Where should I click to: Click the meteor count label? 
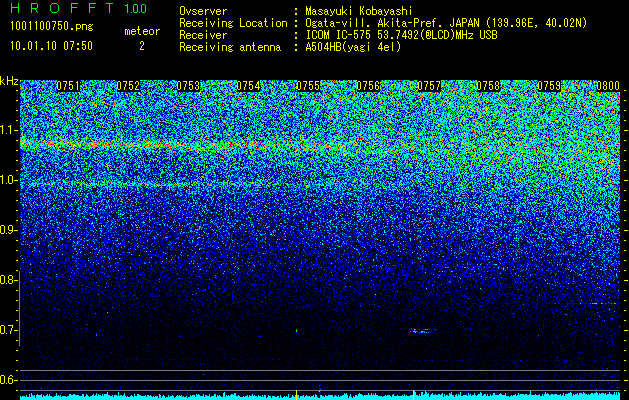[x=142, y=31]
